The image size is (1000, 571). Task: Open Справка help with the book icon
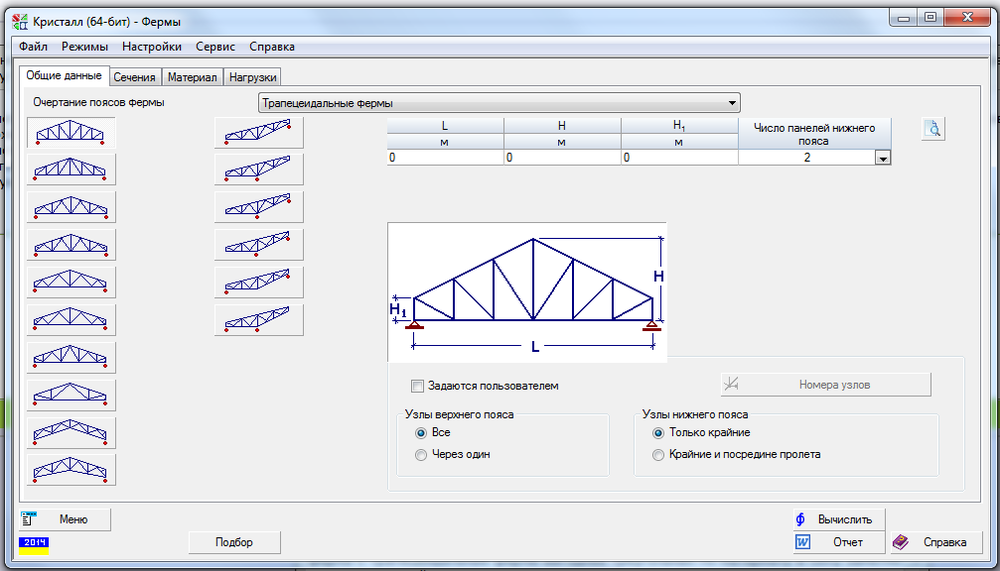point(931,542)
